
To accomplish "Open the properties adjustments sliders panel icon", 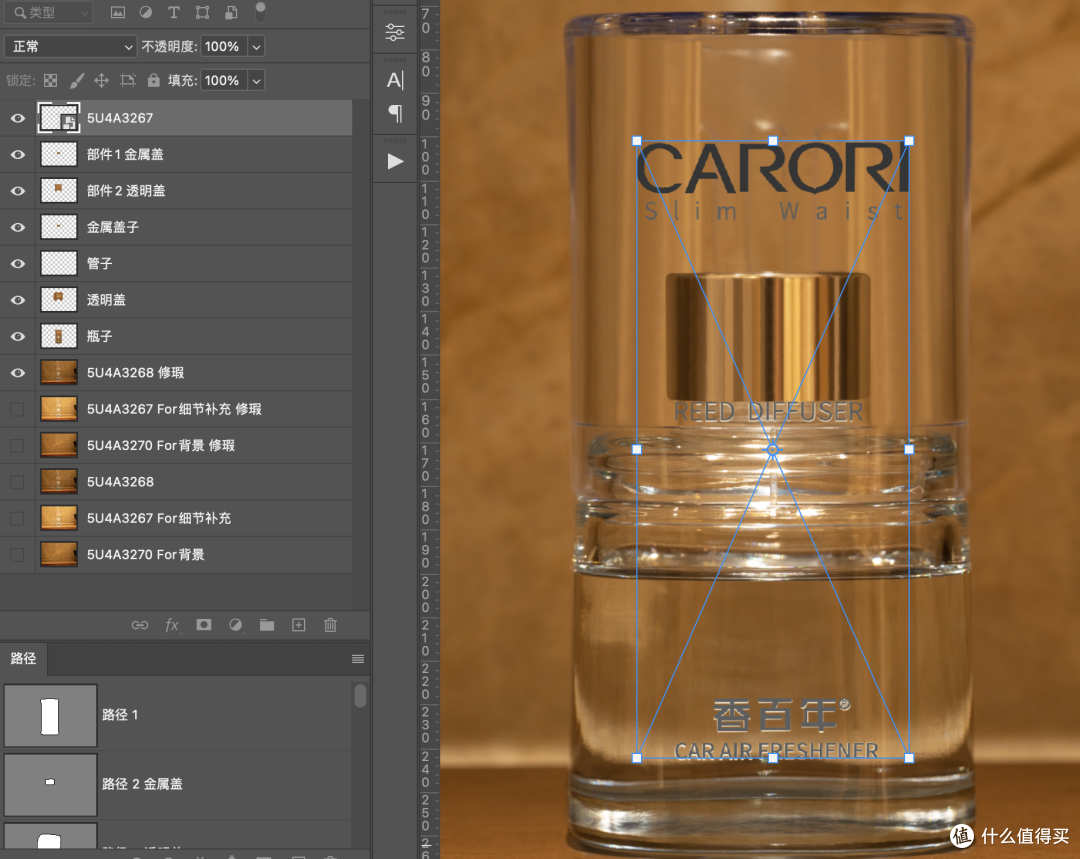I will 395,32.
